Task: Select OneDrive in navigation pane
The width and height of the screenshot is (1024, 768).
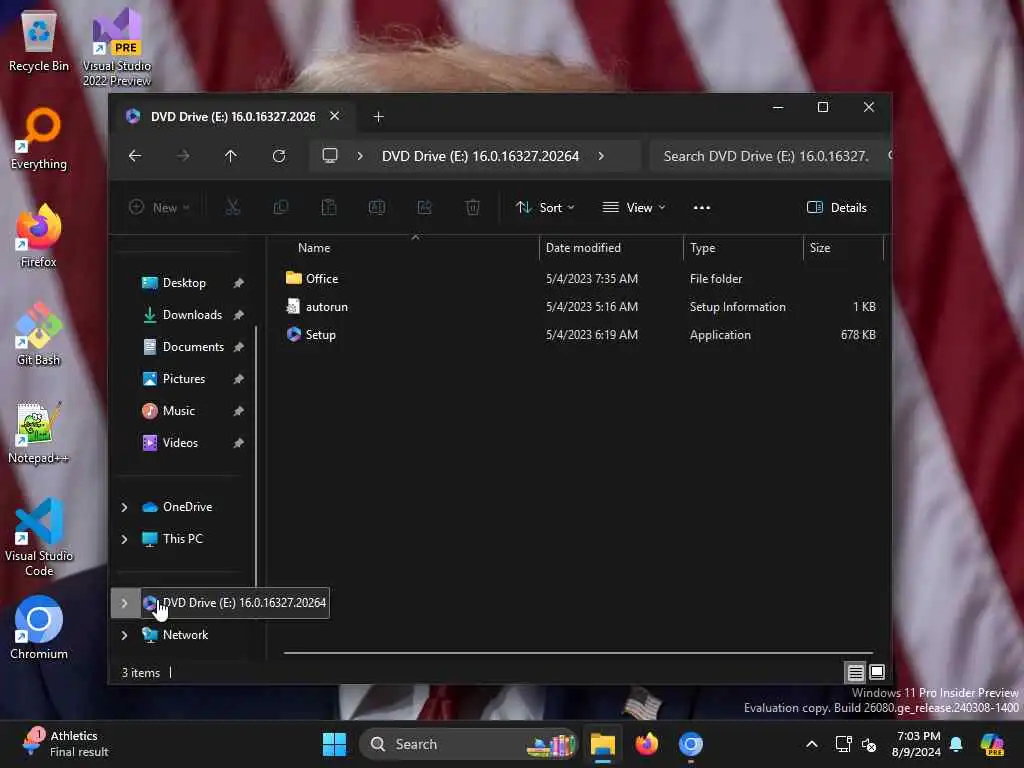Action: (187, 507)
